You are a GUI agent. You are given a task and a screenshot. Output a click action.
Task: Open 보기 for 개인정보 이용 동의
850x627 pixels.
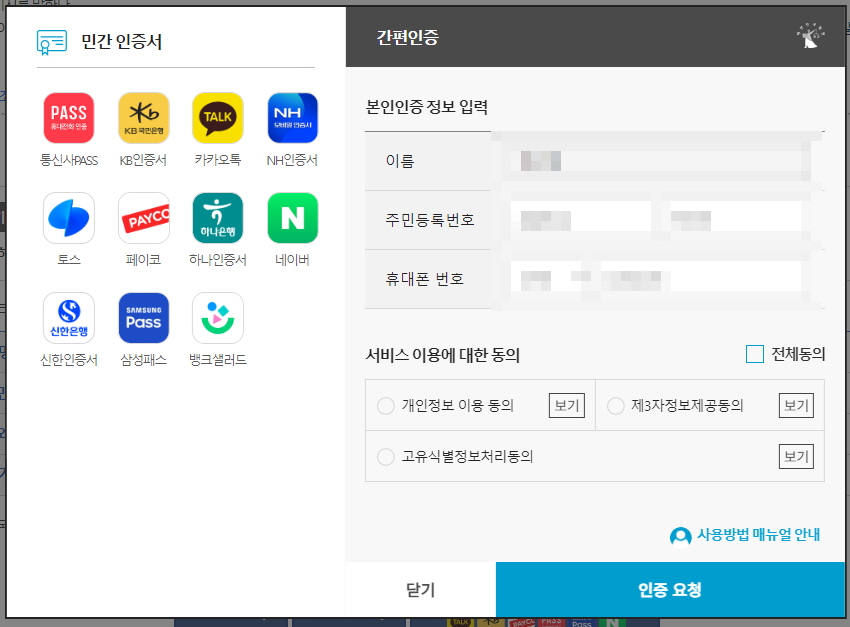click(567, 405)
